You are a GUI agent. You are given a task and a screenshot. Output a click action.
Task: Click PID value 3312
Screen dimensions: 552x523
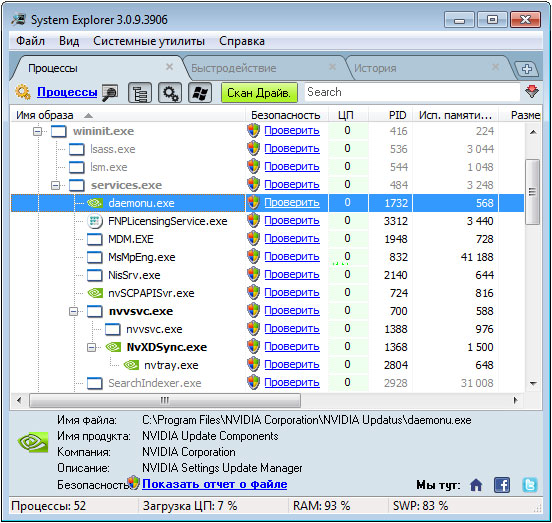(x=396, y=221)
